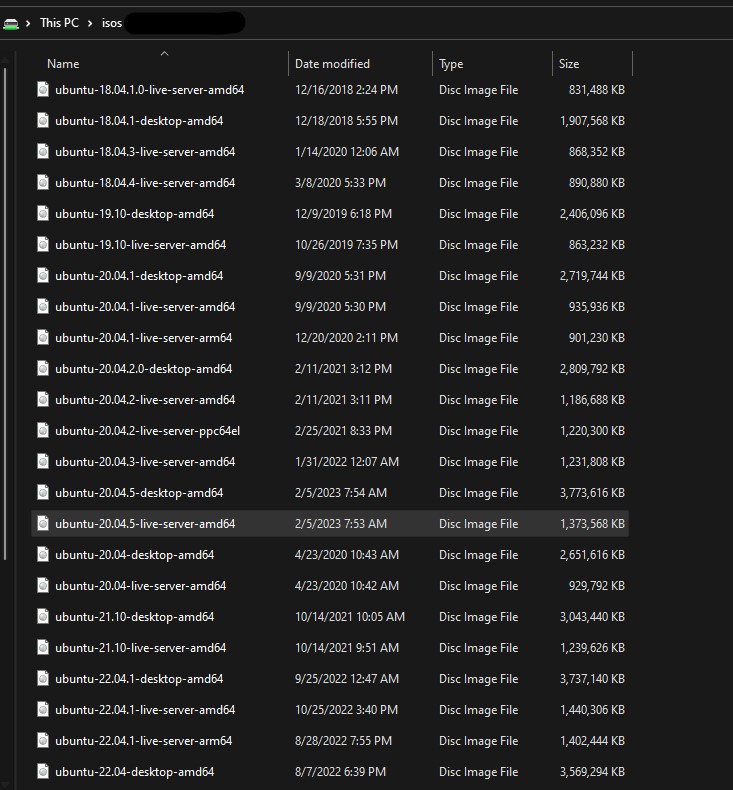Click the This PC drive icon in address bar

[11, 23]
